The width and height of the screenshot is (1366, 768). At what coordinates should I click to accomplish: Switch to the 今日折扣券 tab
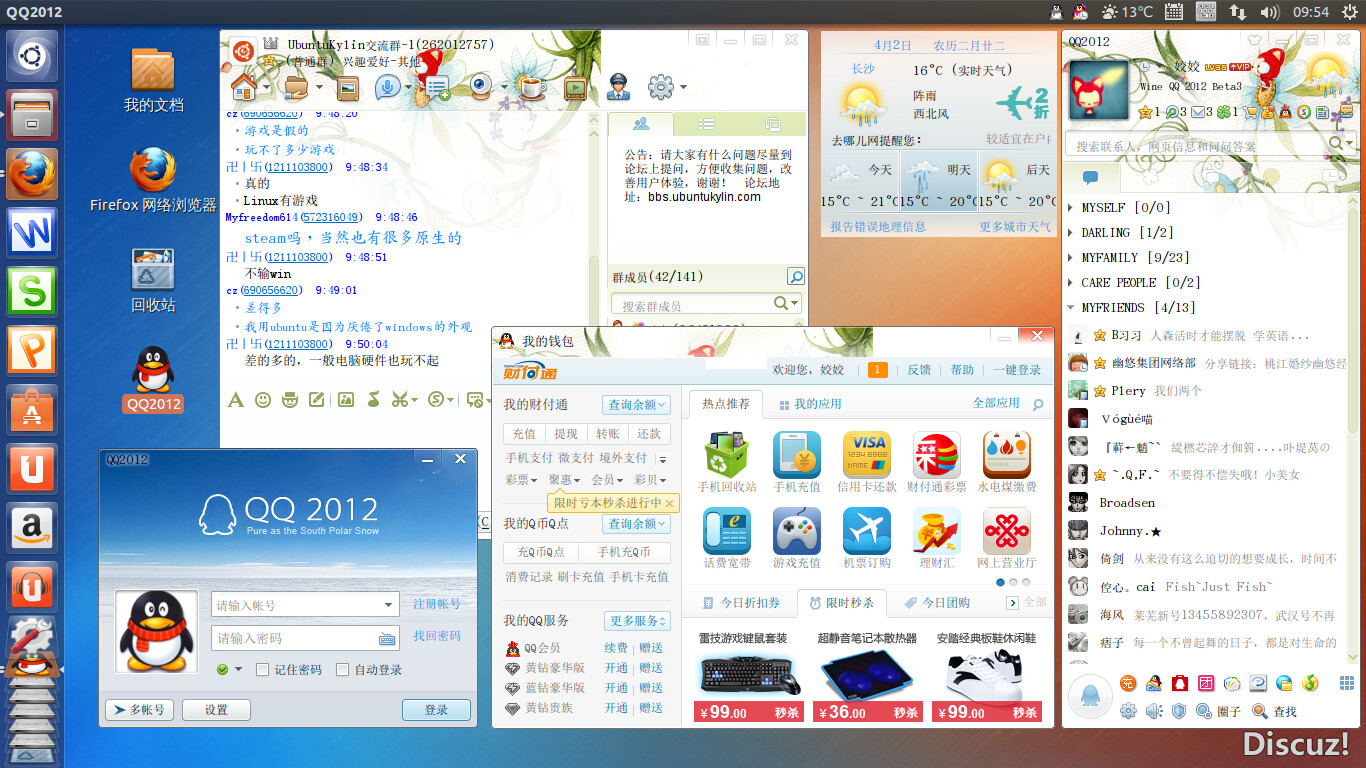(x=740, y=603)
